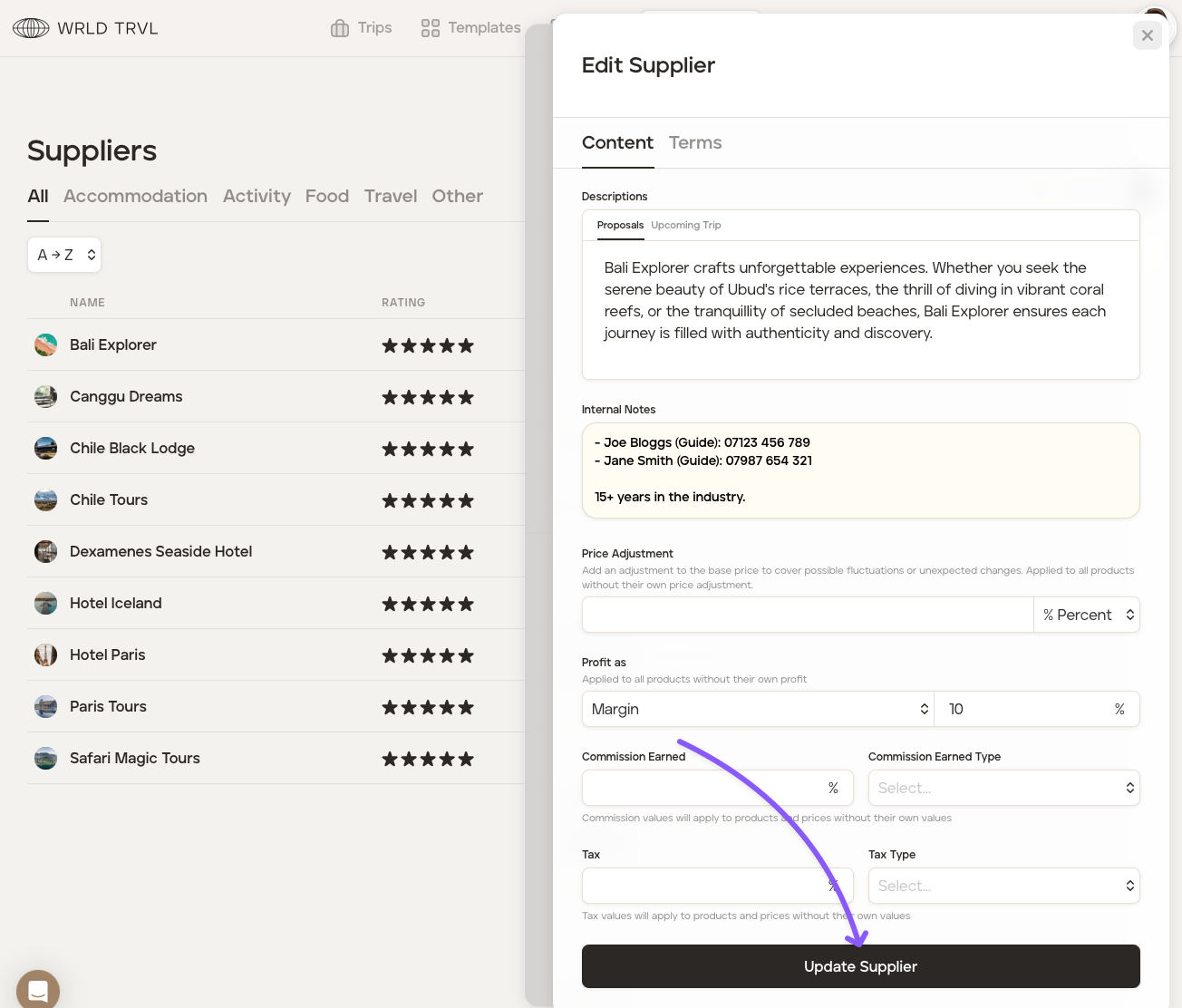Open the Margin profit type dropdown
Image resolution: width=1182 pixels, height=1008 pixels.
[758, 709]
